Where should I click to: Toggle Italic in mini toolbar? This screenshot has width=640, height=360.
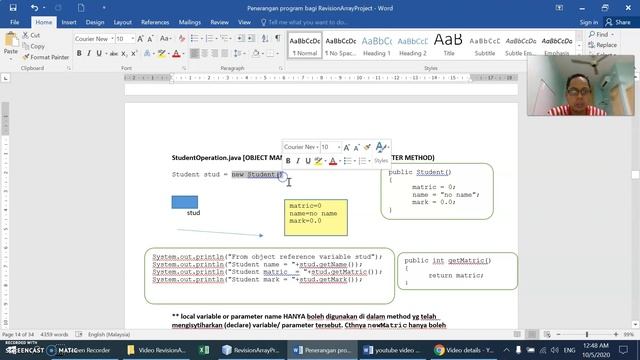point(298,161)
